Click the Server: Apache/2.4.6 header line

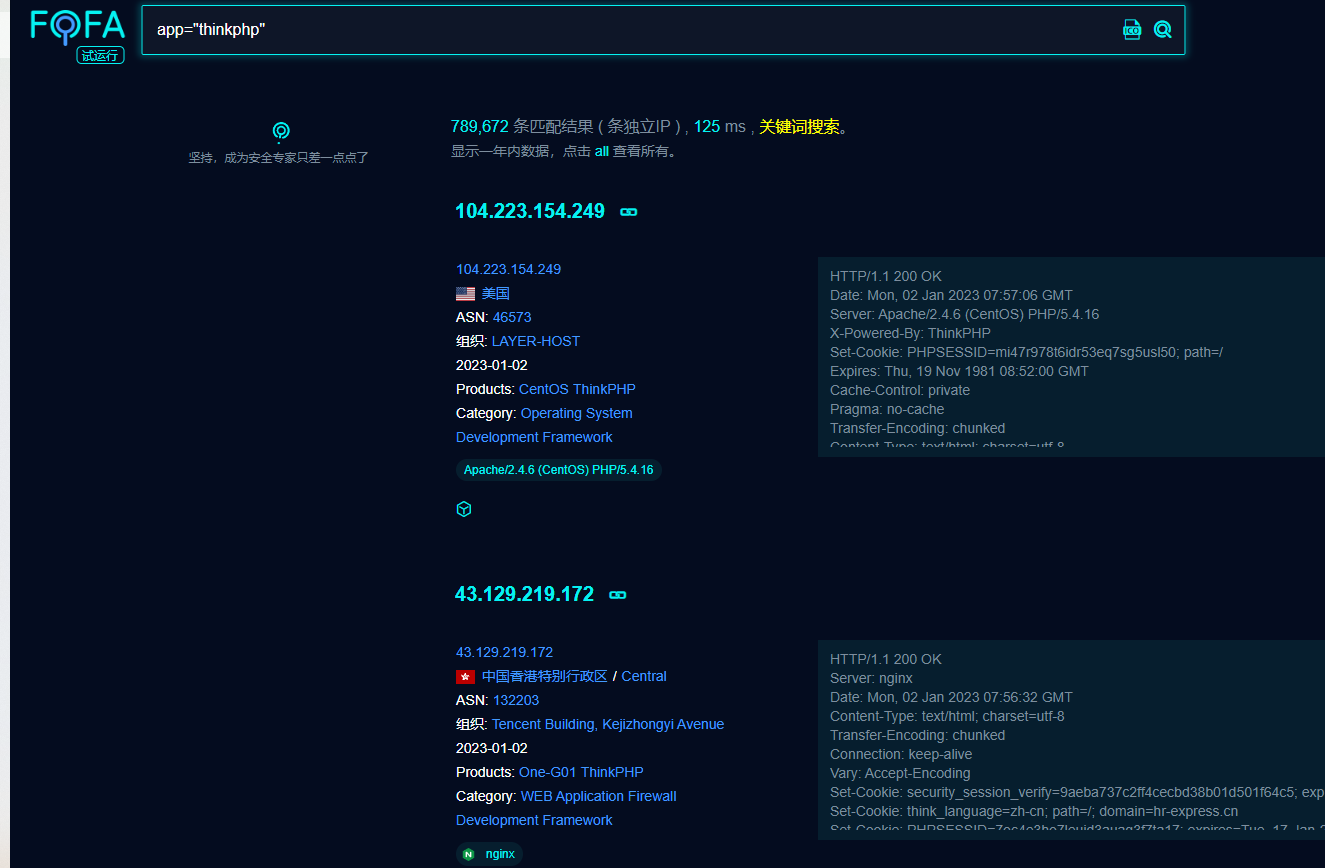pyautogui.click(x=964, y=314)
